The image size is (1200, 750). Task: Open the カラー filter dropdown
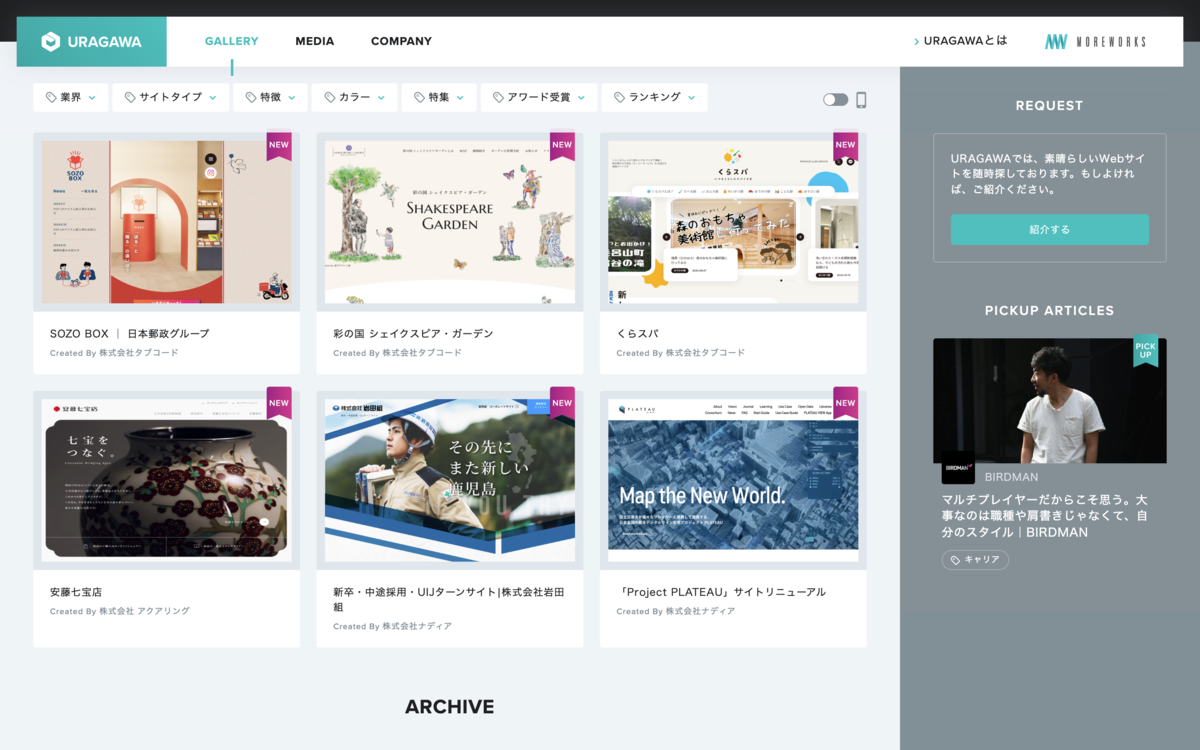[x=354, y=97]
